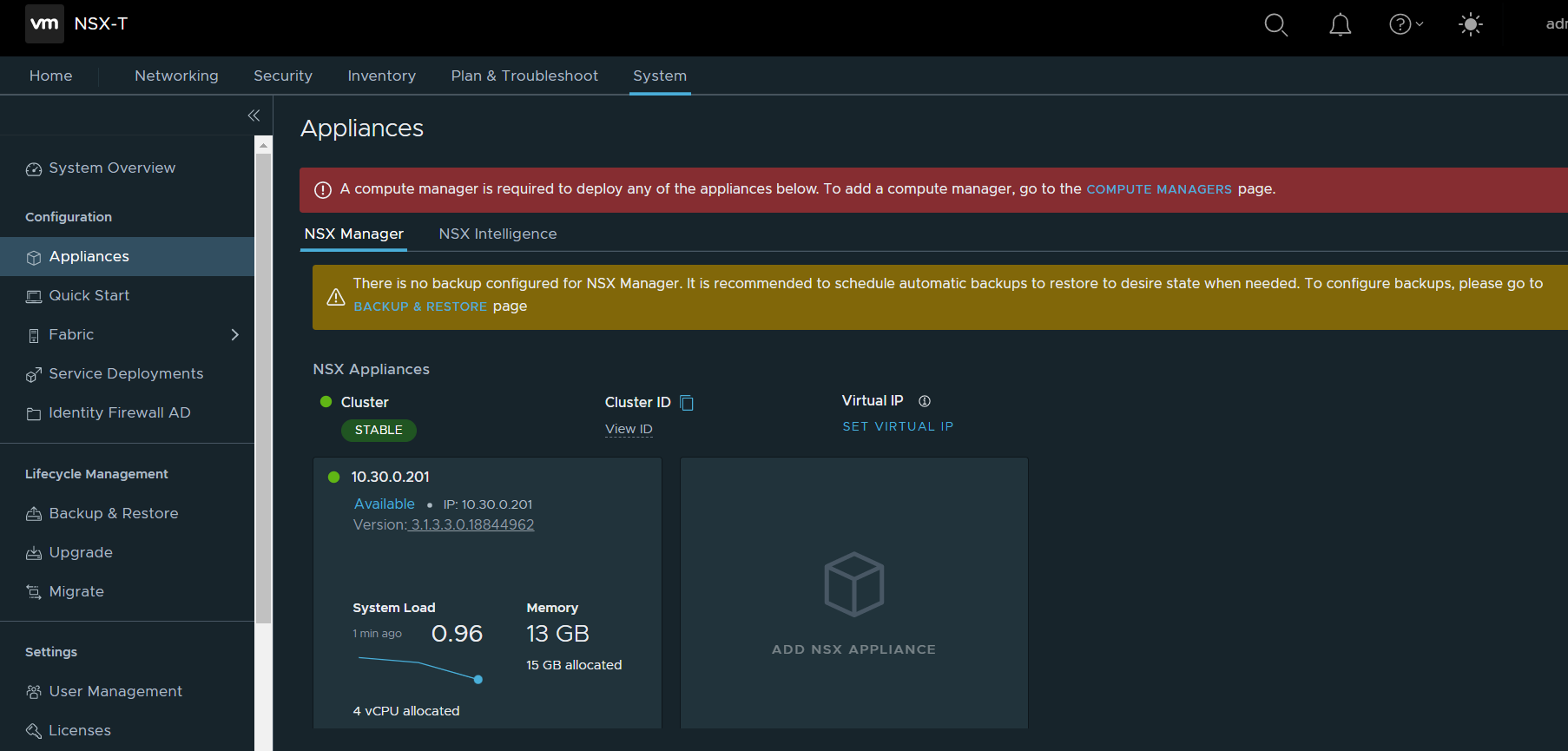Viewport: 1568px width, 751px height.
Task: Open the Security tab
Action: point(283,76)
